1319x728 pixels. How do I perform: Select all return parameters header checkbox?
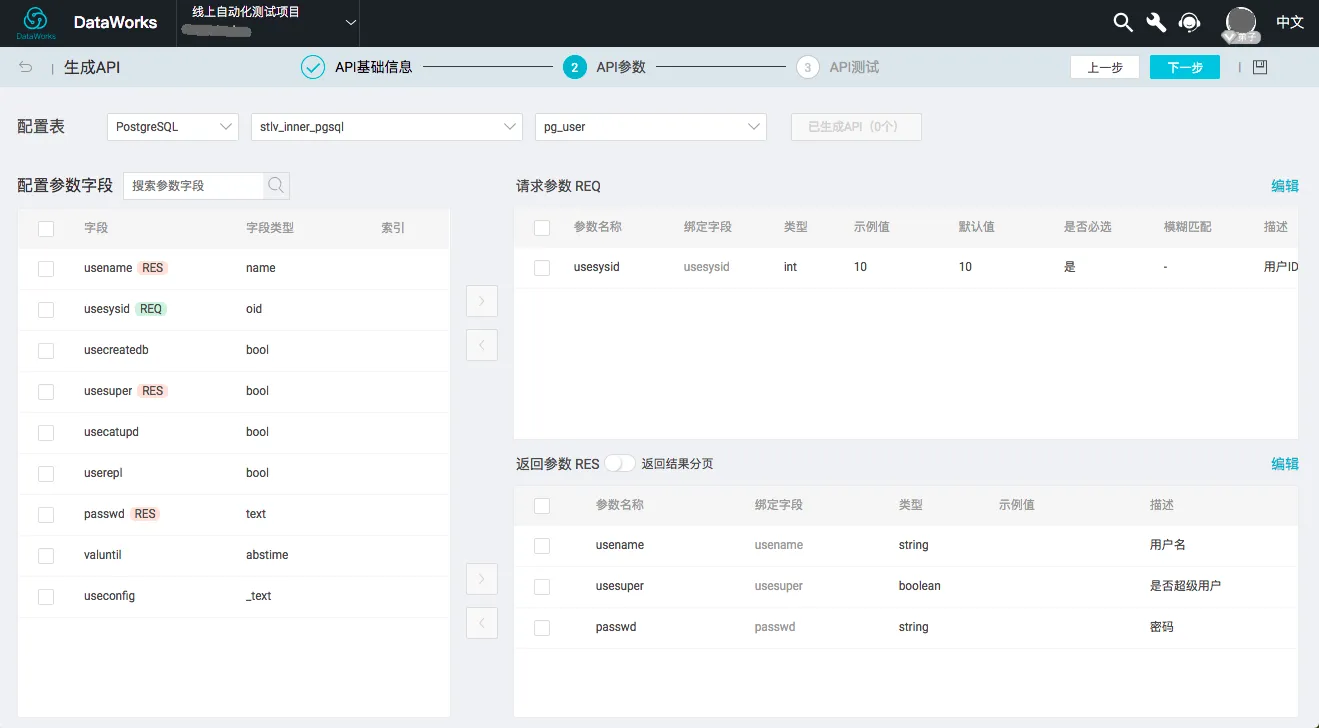(542, 505)
